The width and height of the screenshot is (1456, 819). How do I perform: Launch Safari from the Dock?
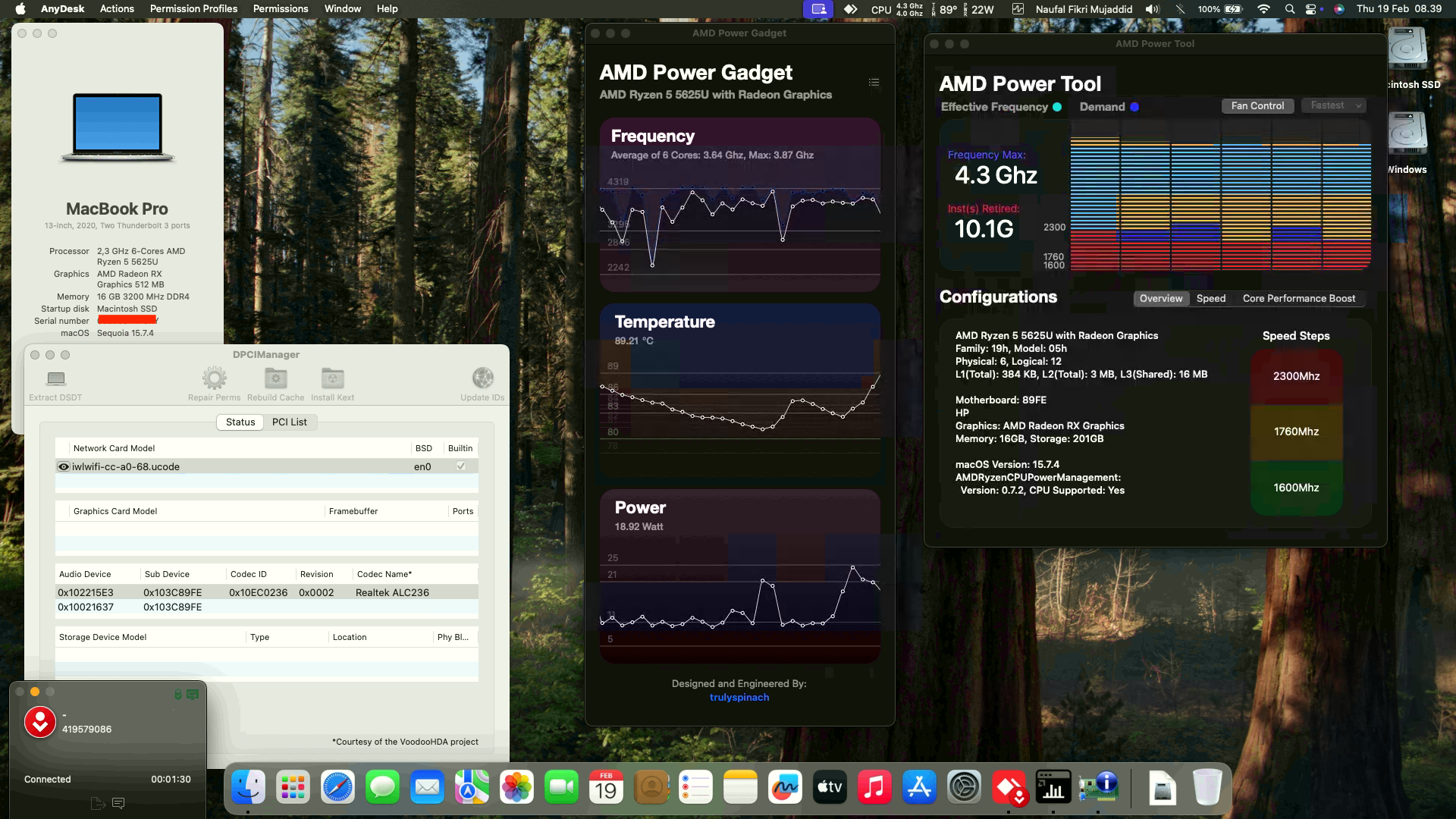337,788
